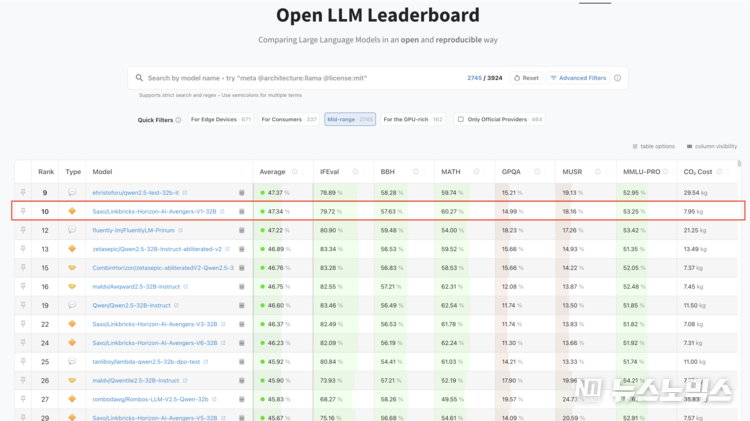Open the Quick Filters info icon
Viewport: 750px width, 421px height.
click(x=178, y=120)
